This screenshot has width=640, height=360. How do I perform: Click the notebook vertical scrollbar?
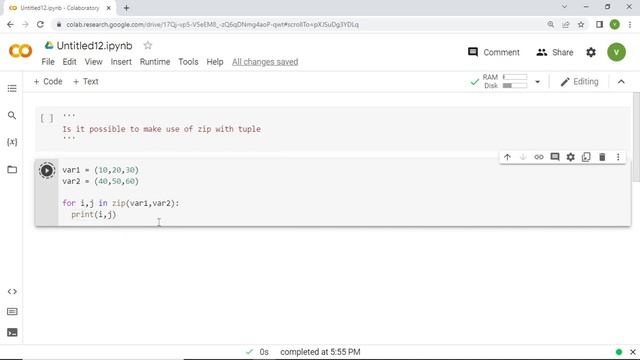(636, 137)
